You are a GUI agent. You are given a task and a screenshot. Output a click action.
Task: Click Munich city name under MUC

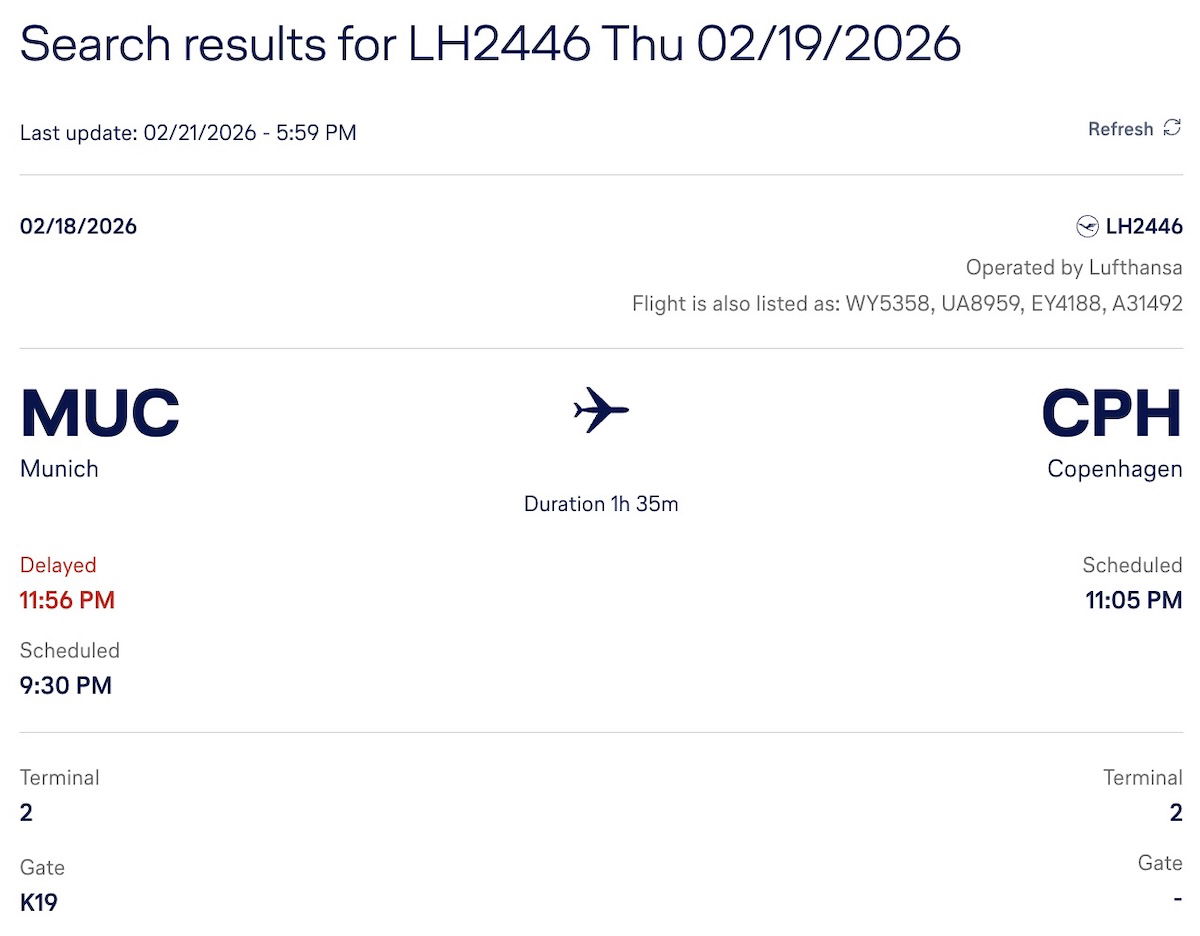59,468
